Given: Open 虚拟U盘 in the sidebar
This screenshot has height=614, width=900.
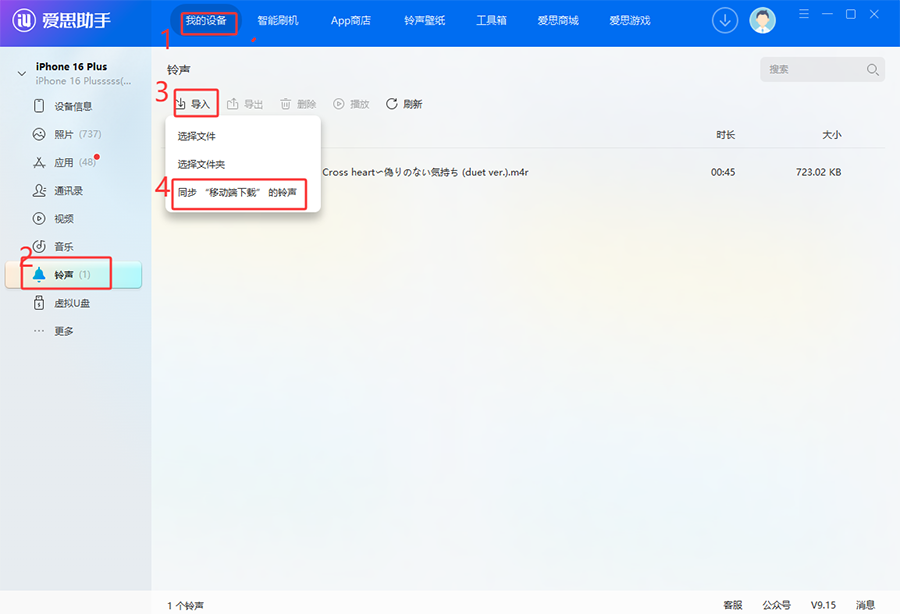Looking at the screenshot, I should tap(73, 303).
